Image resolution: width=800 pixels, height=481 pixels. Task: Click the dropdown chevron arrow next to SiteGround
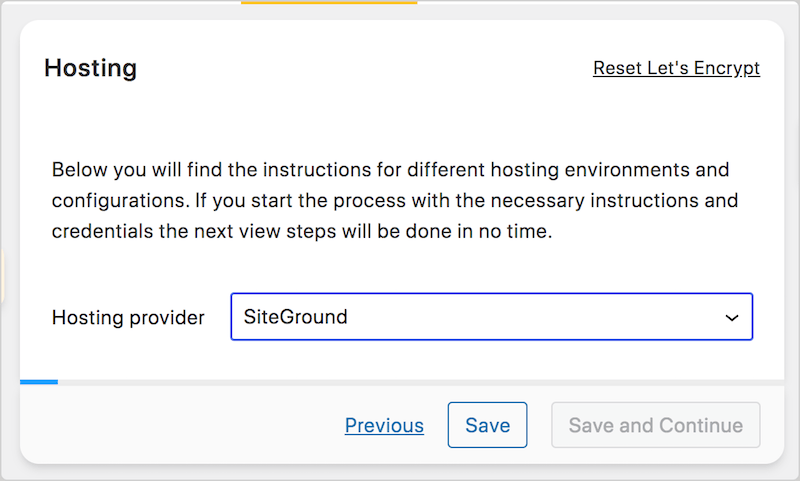[732, 318]
